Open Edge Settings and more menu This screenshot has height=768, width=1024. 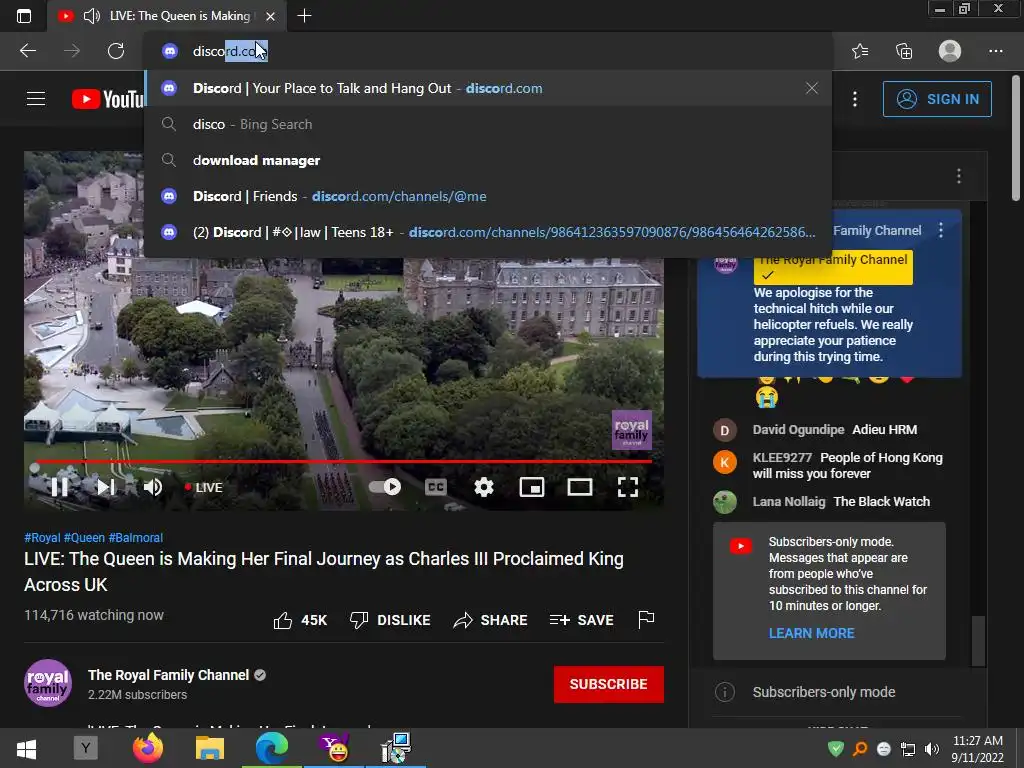(995, 51)
